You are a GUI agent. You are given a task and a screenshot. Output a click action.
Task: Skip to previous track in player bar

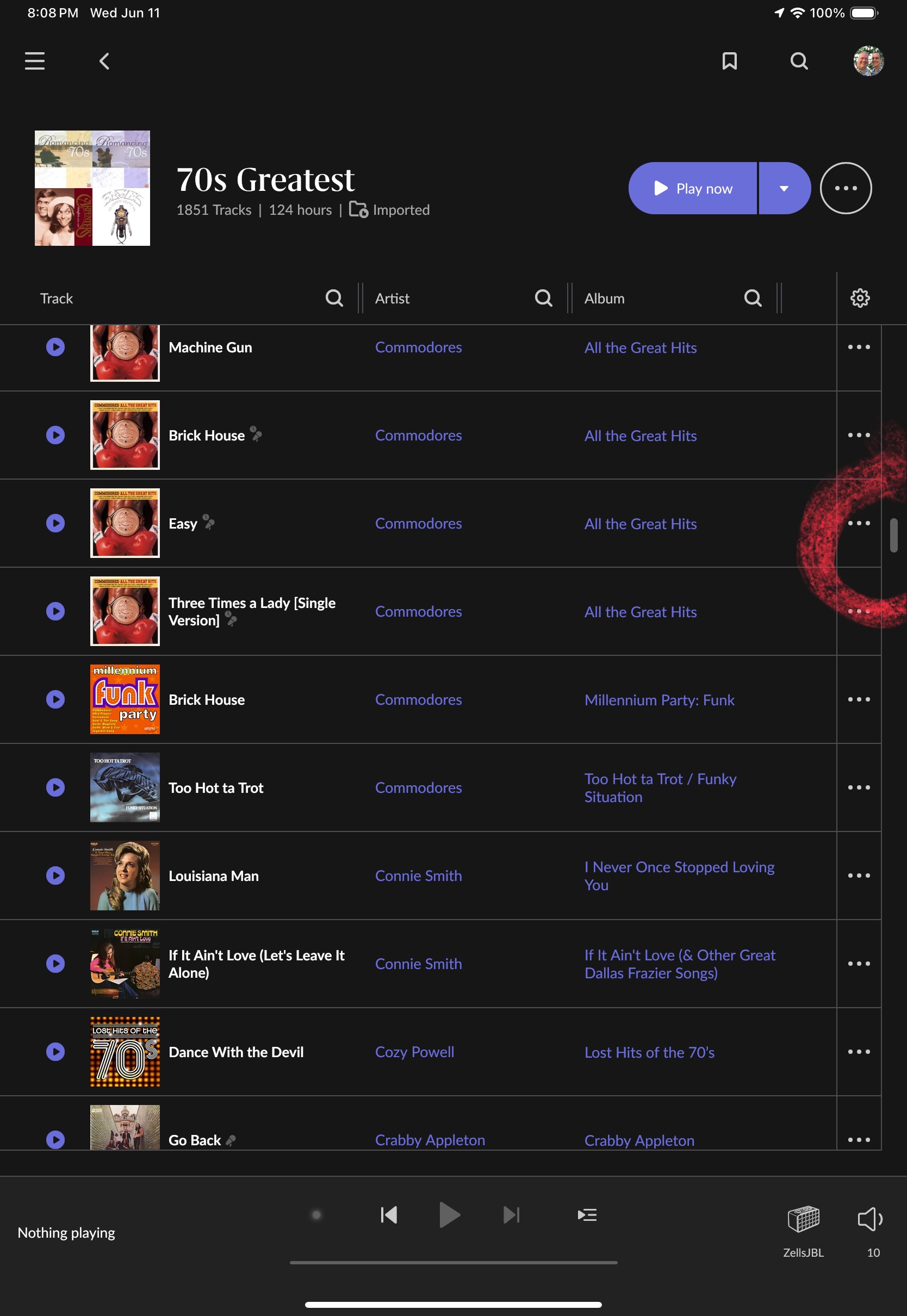click(x=389, y=1215)
